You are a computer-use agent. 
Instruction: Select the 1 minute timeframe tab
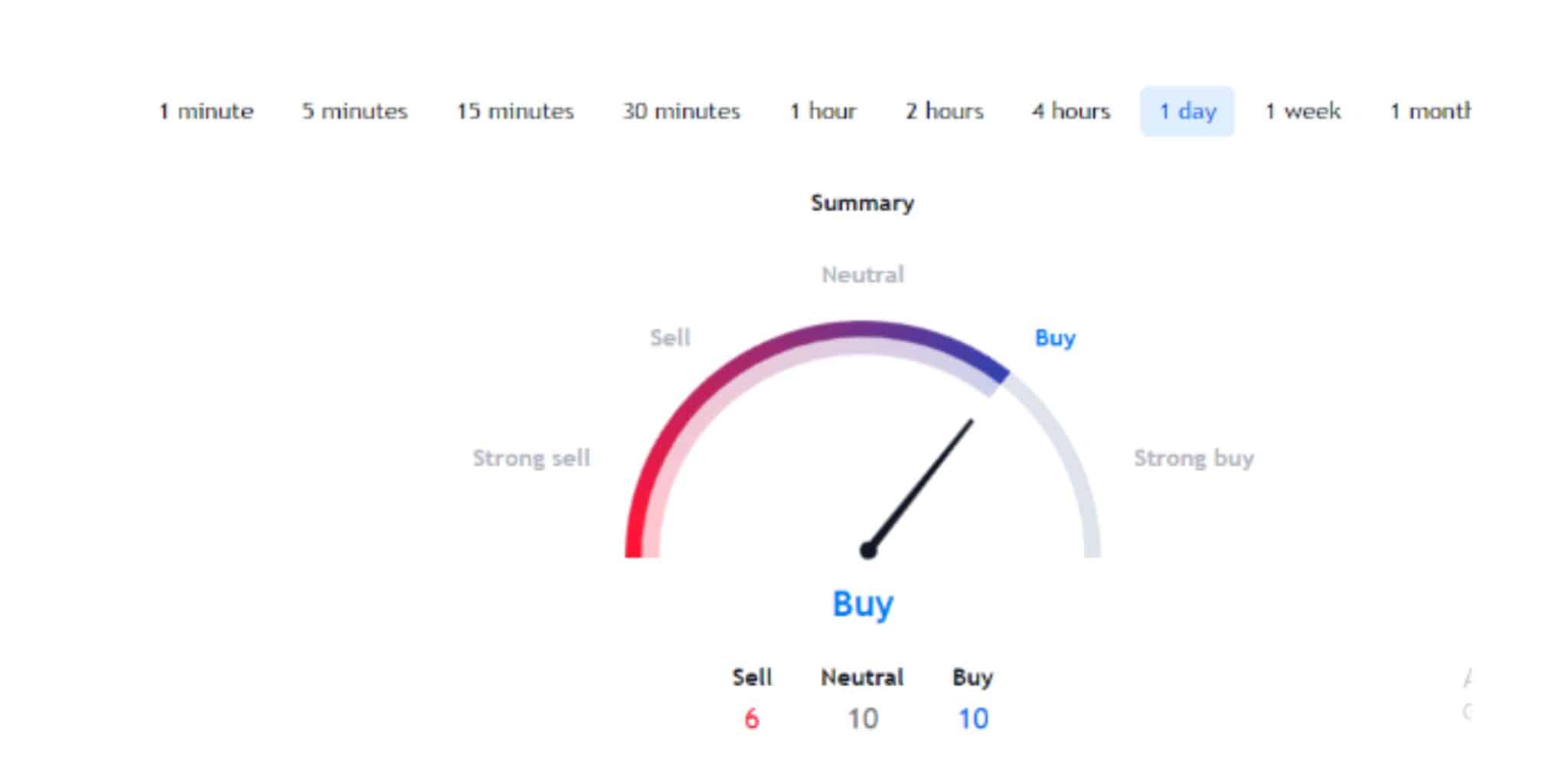click(x=206, y=112)
